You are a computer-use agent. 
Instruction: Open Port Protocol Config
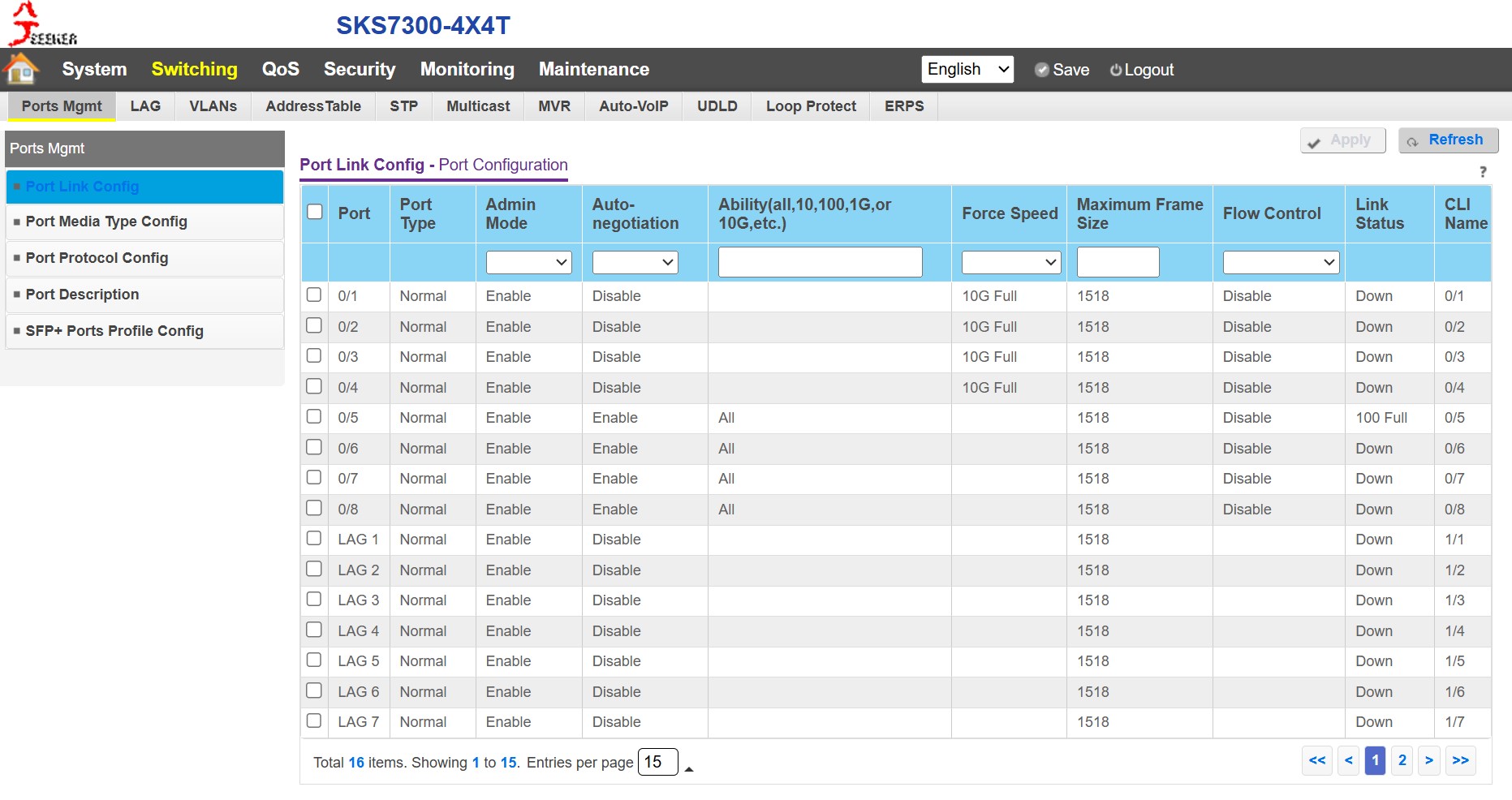(144, 258)
